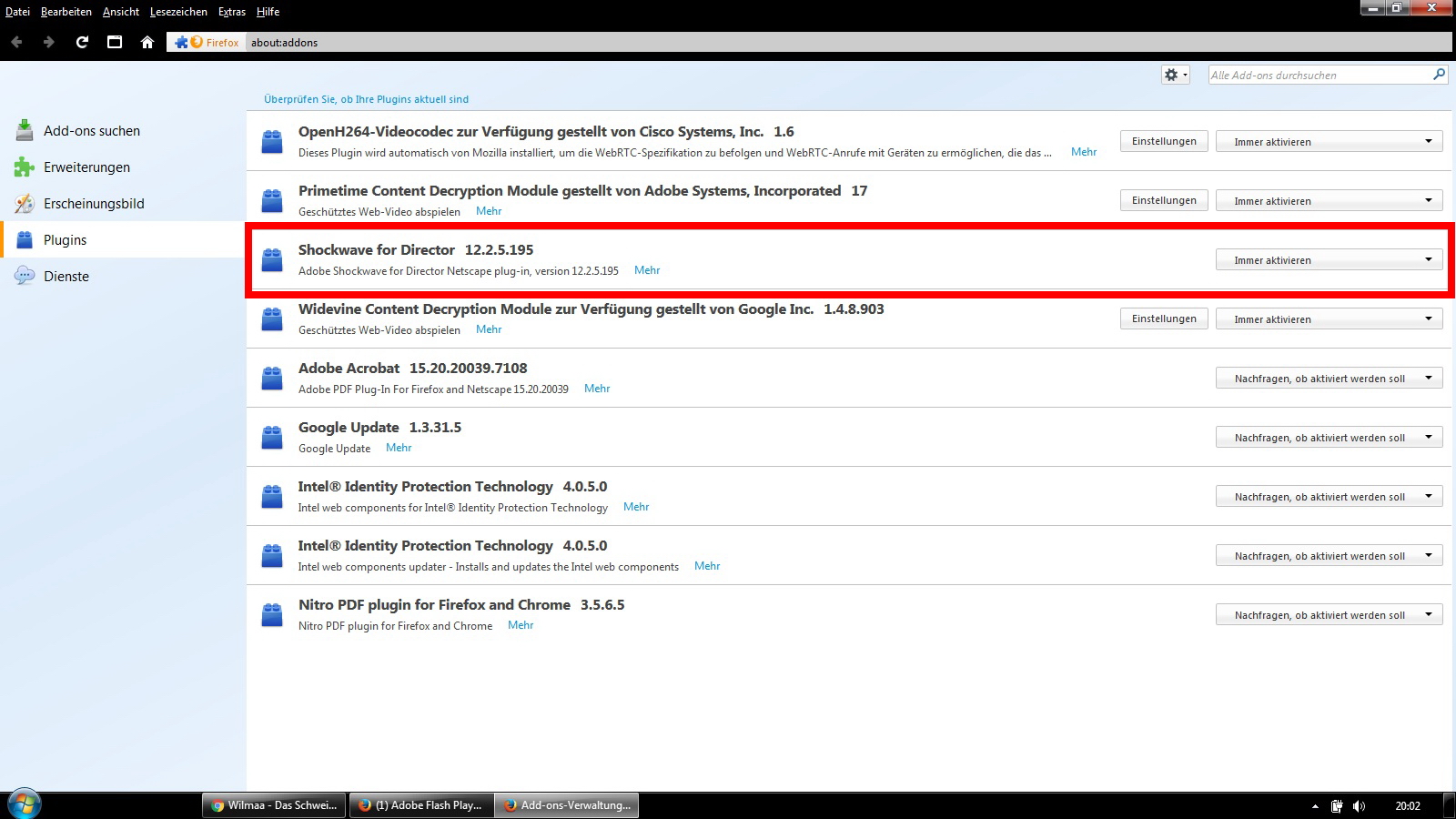Open the Windows Start button
The image size is (1456, 819).
coord(24,804)
